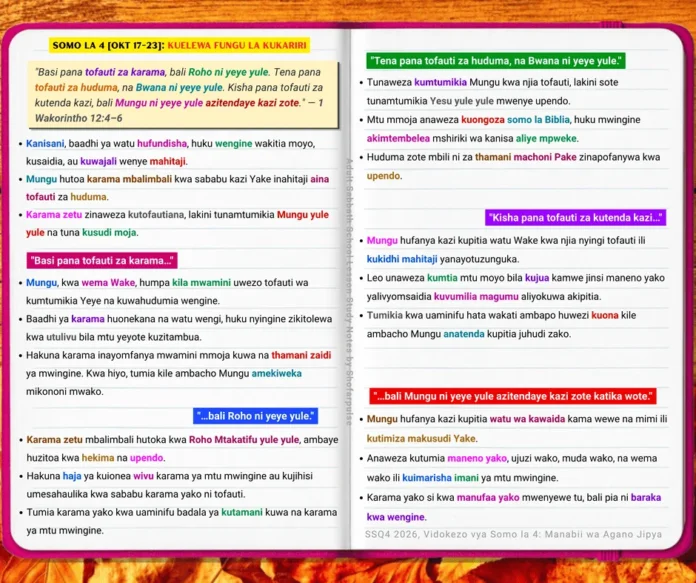This screenshot has height=583, width=696.
Task: Click the magenta word "hufundisha"
Action: click(162, 143)
